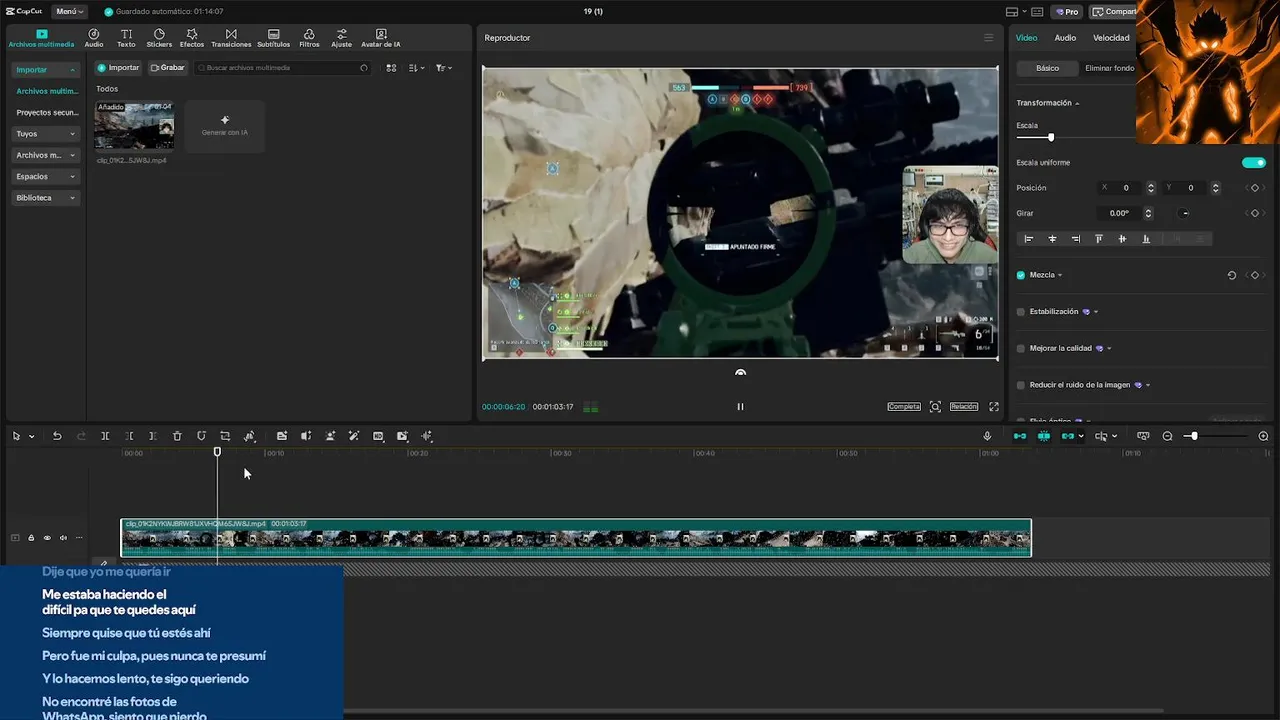Switch to the Audio properties tab
The width and height of the screenshot is (1280, 720).
tap(1066, 38)
